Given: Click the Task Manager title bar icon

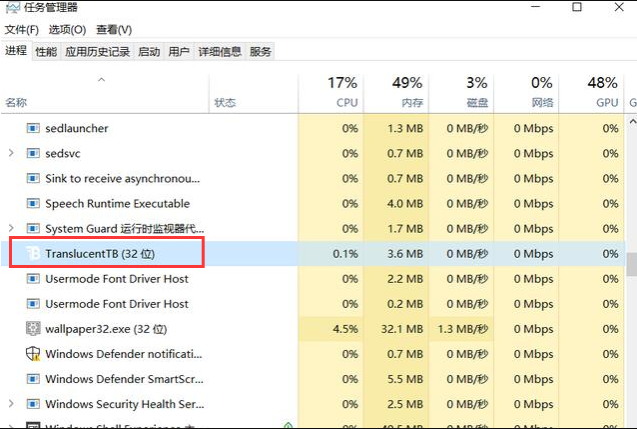Looking at the screenshot, I should point(13,7).
